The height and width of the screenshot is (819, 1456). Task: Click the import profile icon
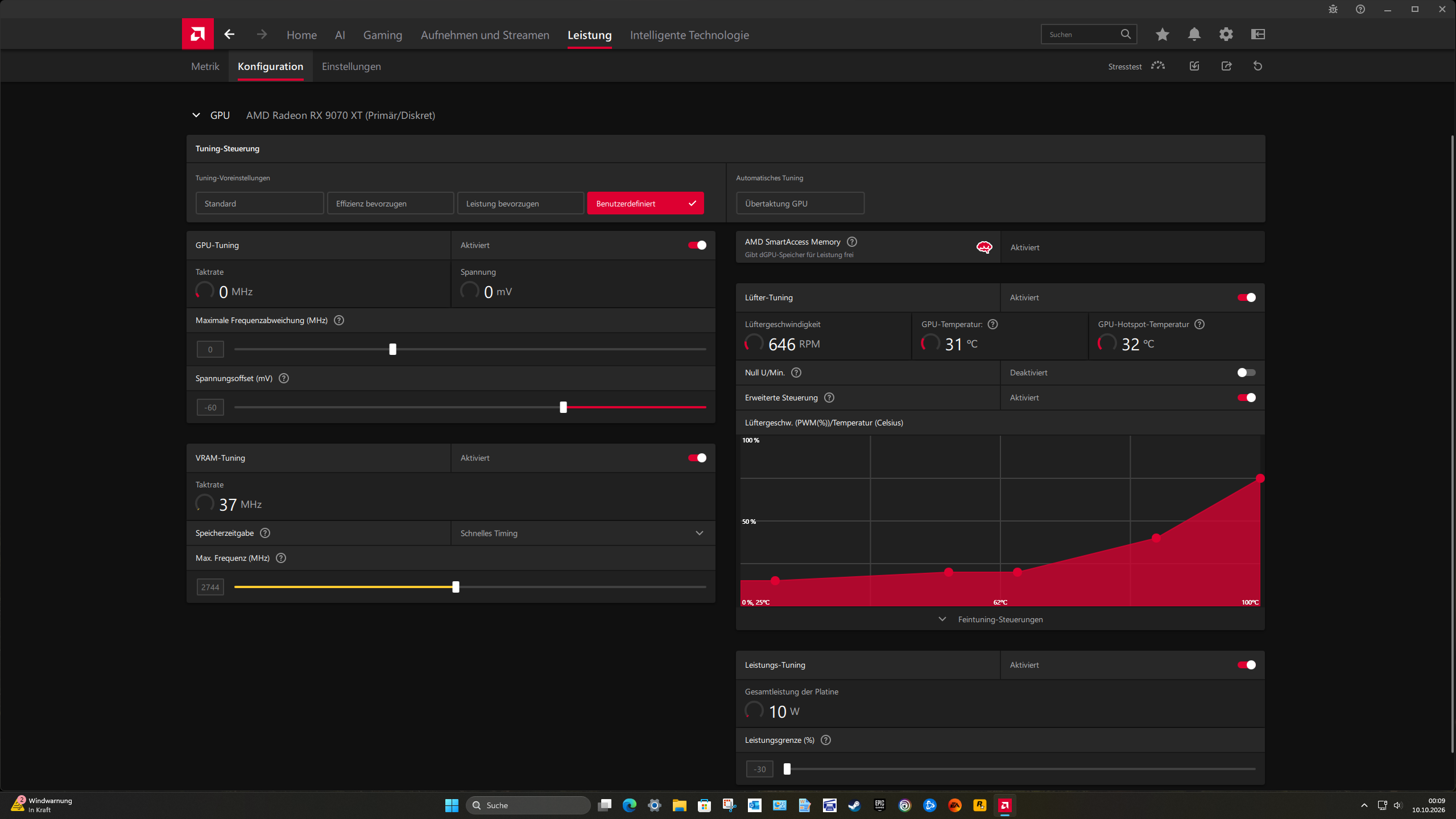coord(1194,66)
